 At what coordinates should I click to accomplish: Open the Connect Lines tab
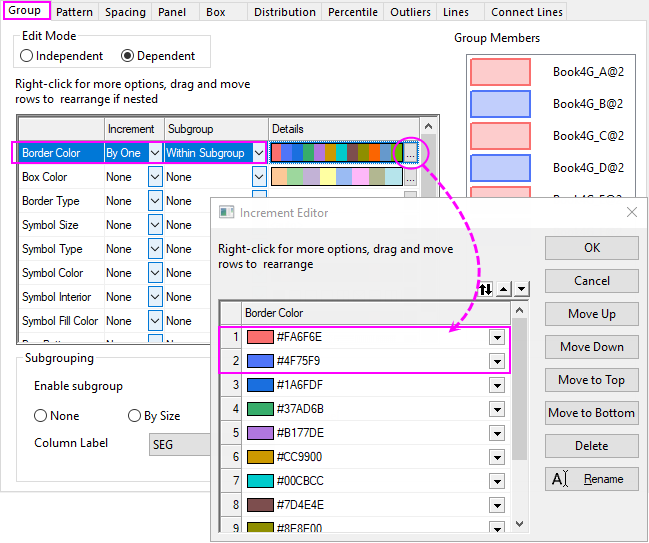click(x=527, y=12)
